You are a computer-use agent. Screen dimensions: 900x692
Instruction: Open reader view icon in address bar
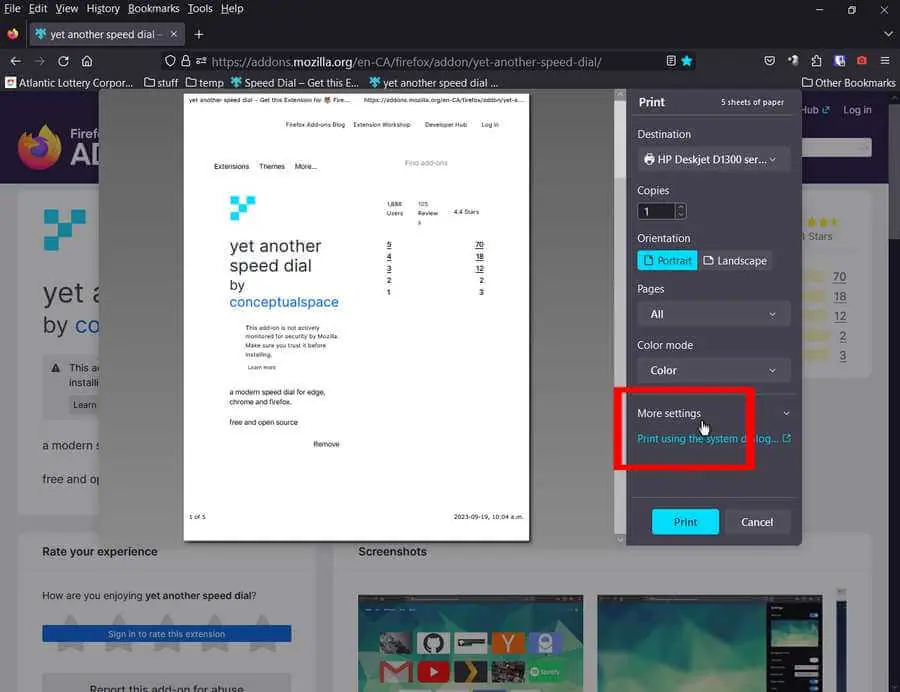coord(670,61)
